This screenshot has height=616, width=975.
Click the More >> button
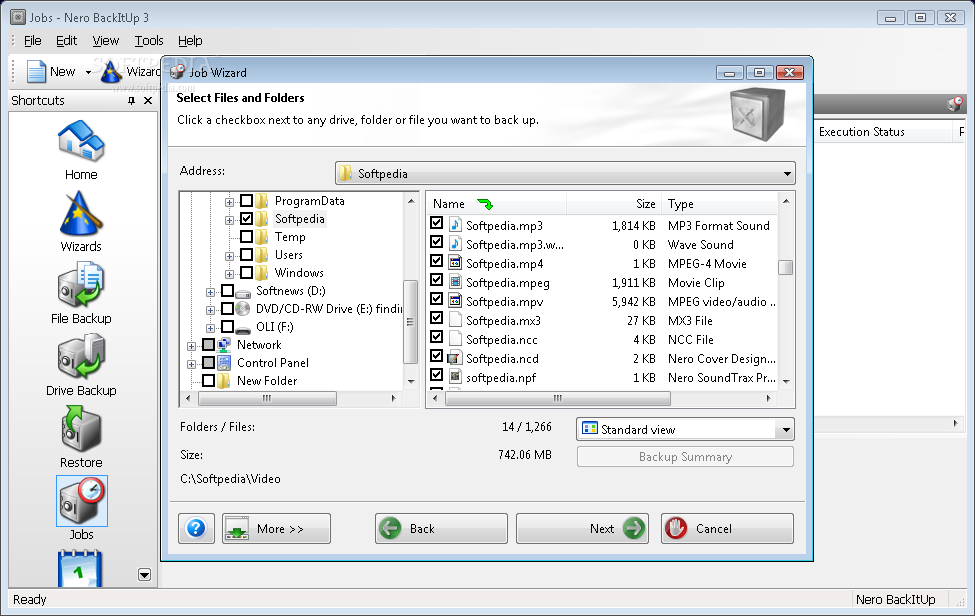pos(277,528)
